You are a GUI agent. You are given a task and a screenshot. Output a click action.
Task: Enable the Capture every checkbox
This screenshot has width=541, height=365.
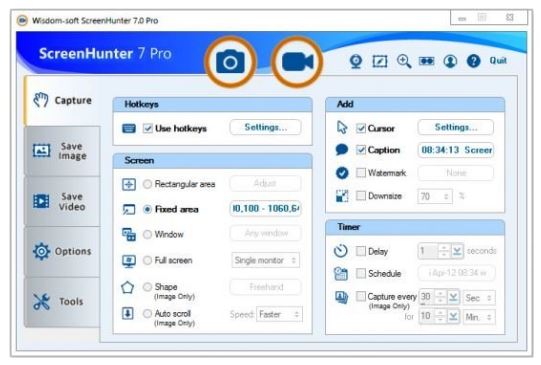click(x=361, y=296)
